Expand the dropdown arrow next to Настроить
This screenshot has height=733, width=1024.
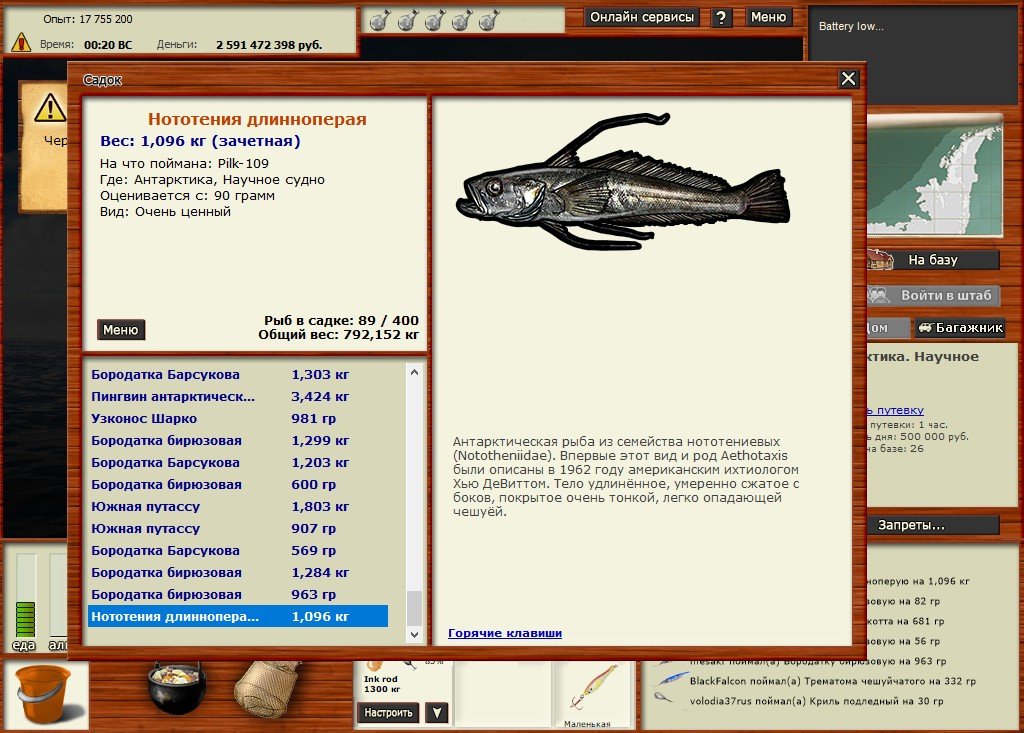(x=435, y=713)
